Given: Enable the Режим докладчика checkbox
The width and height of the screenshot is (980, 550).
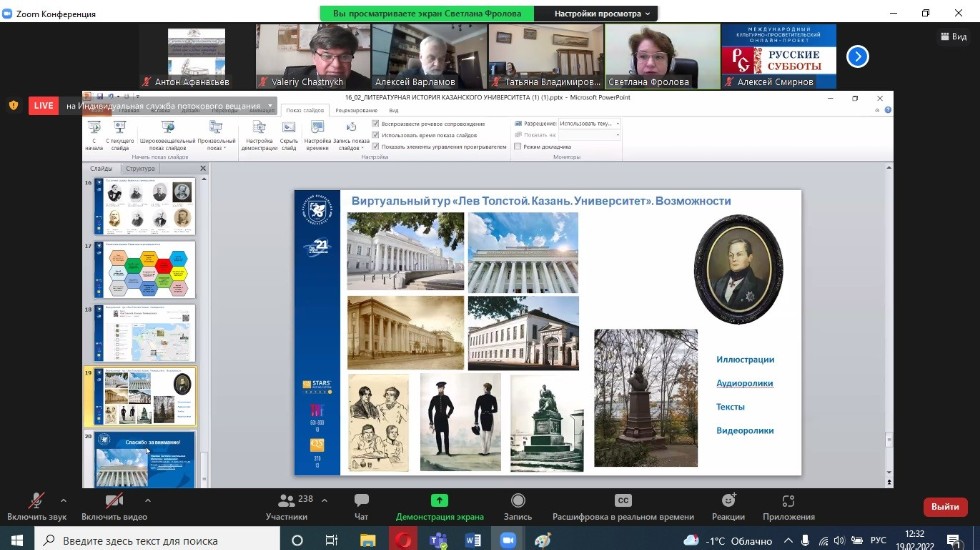Looking at the screenshot, I should [x=517, y=146].
